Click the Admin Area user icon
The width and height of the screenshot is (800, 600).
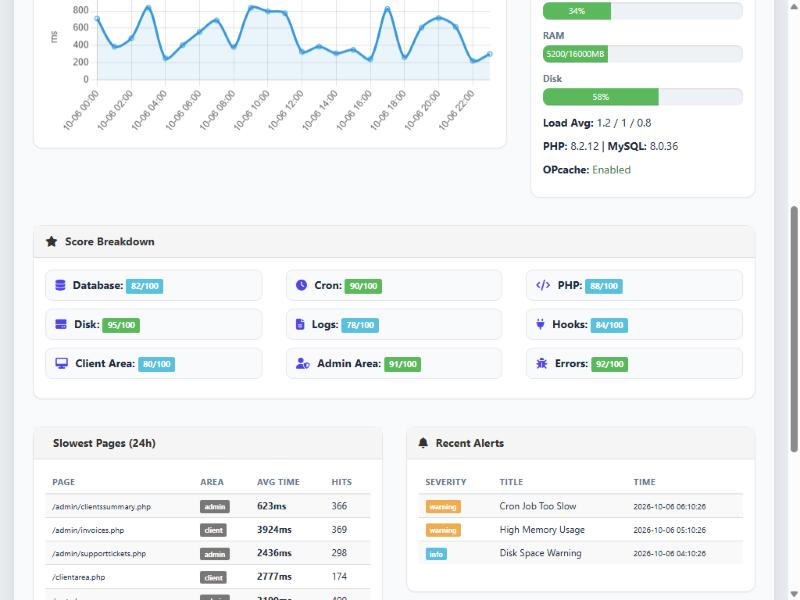point(303,363)
